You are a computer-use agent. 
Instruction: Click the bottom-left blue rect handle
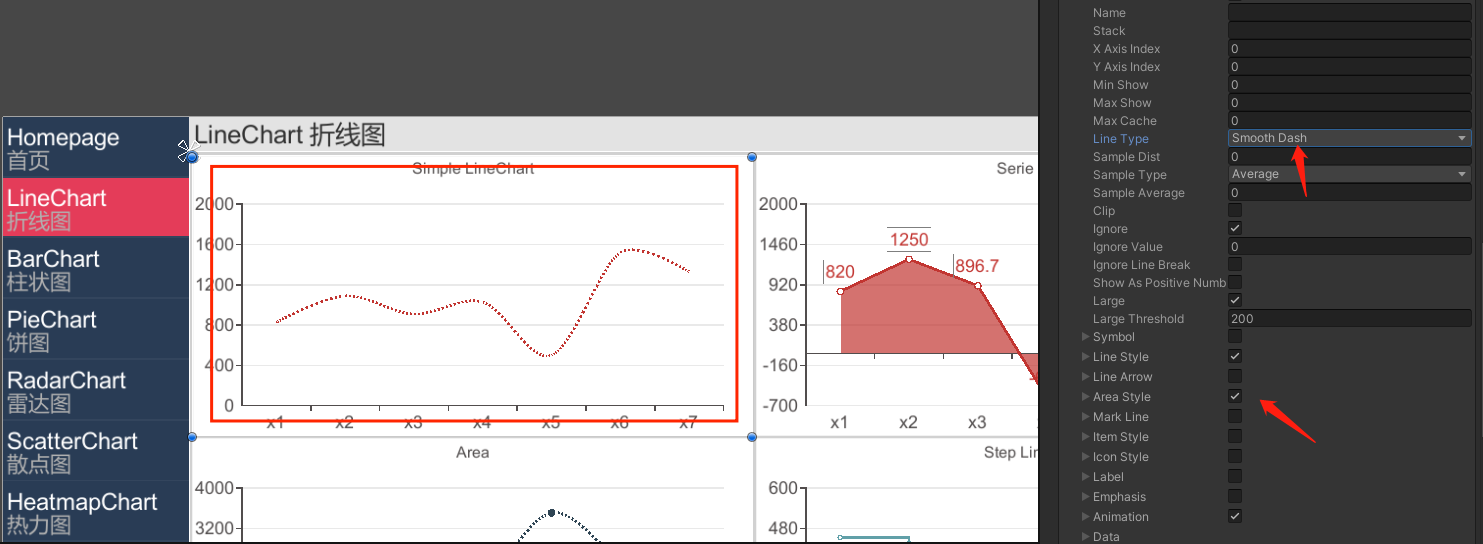pyautogui.click(x=192, y=437)
